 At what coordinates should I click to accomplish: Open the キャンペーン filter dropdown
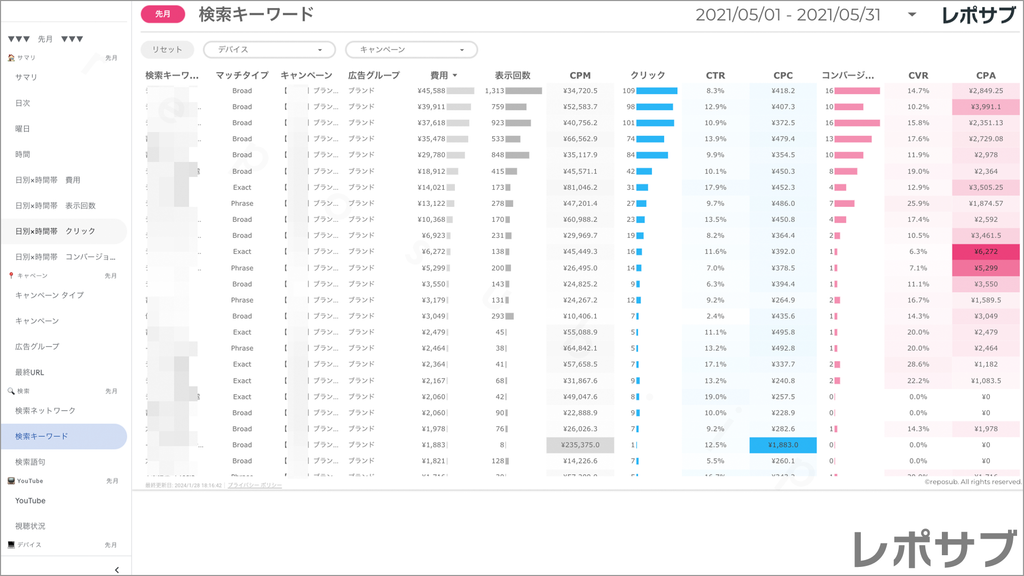click(410, 49)
